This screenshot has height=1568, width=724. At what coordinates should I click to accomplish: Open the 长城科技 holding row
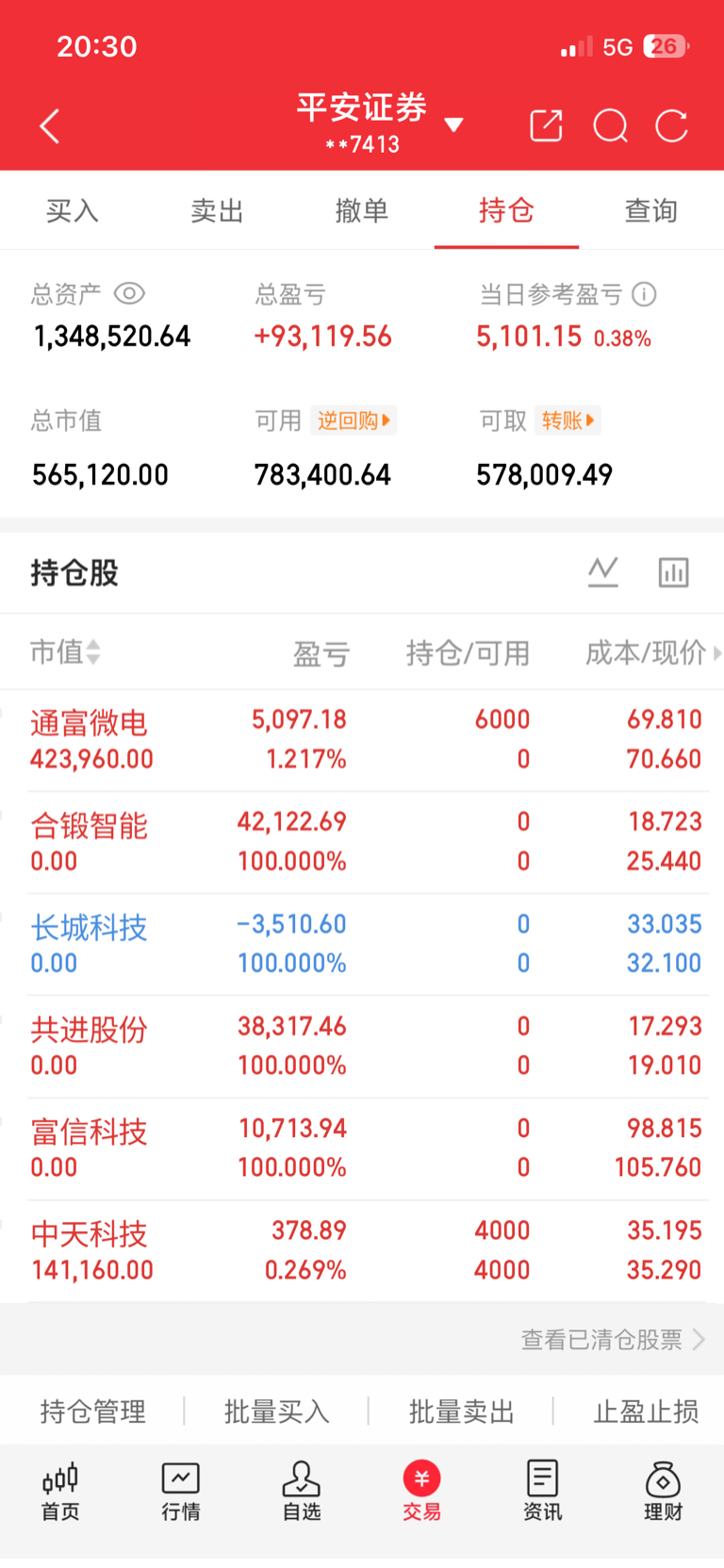(x=362, y=944)
